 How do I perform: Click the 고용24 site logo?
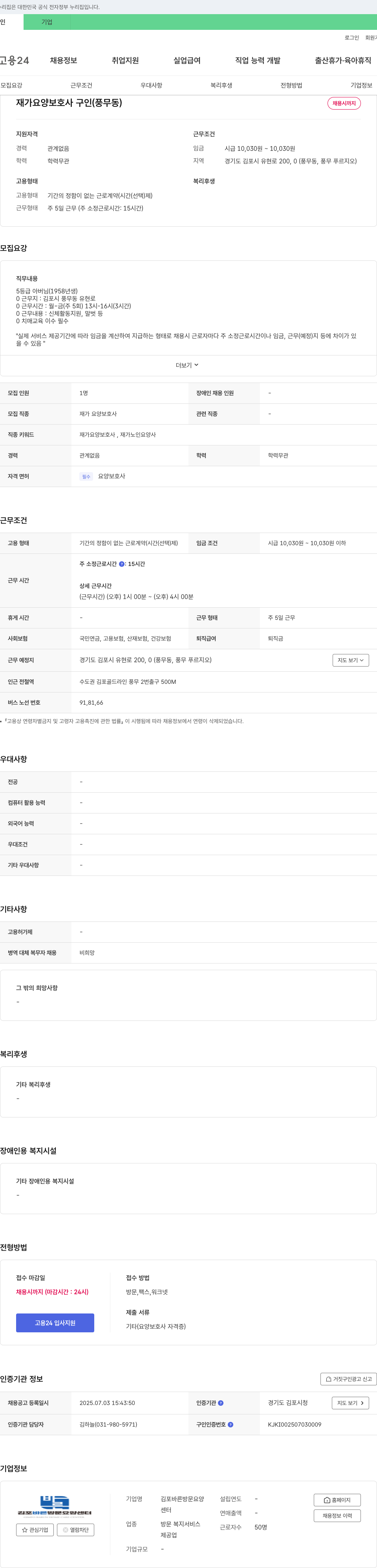coord(14,60)
